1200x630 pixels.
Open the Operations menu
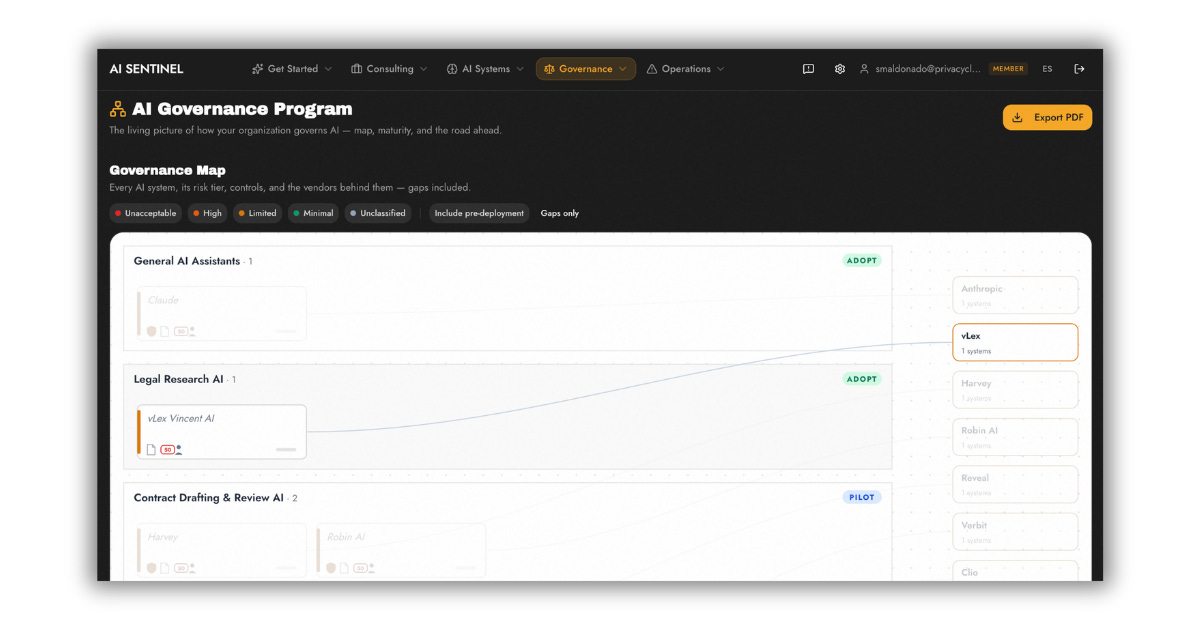685,69
